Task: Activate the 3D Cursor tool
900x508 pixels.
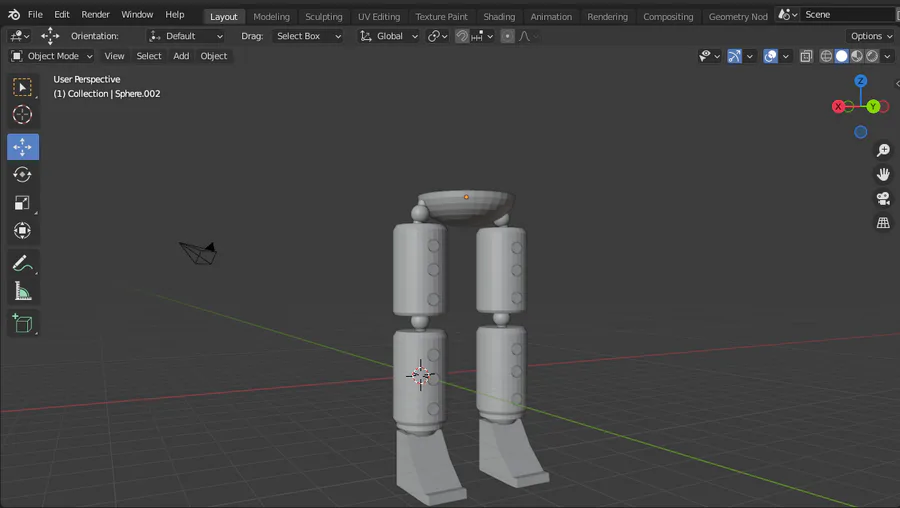Action: pyautogui.click(x=22, y=115)
